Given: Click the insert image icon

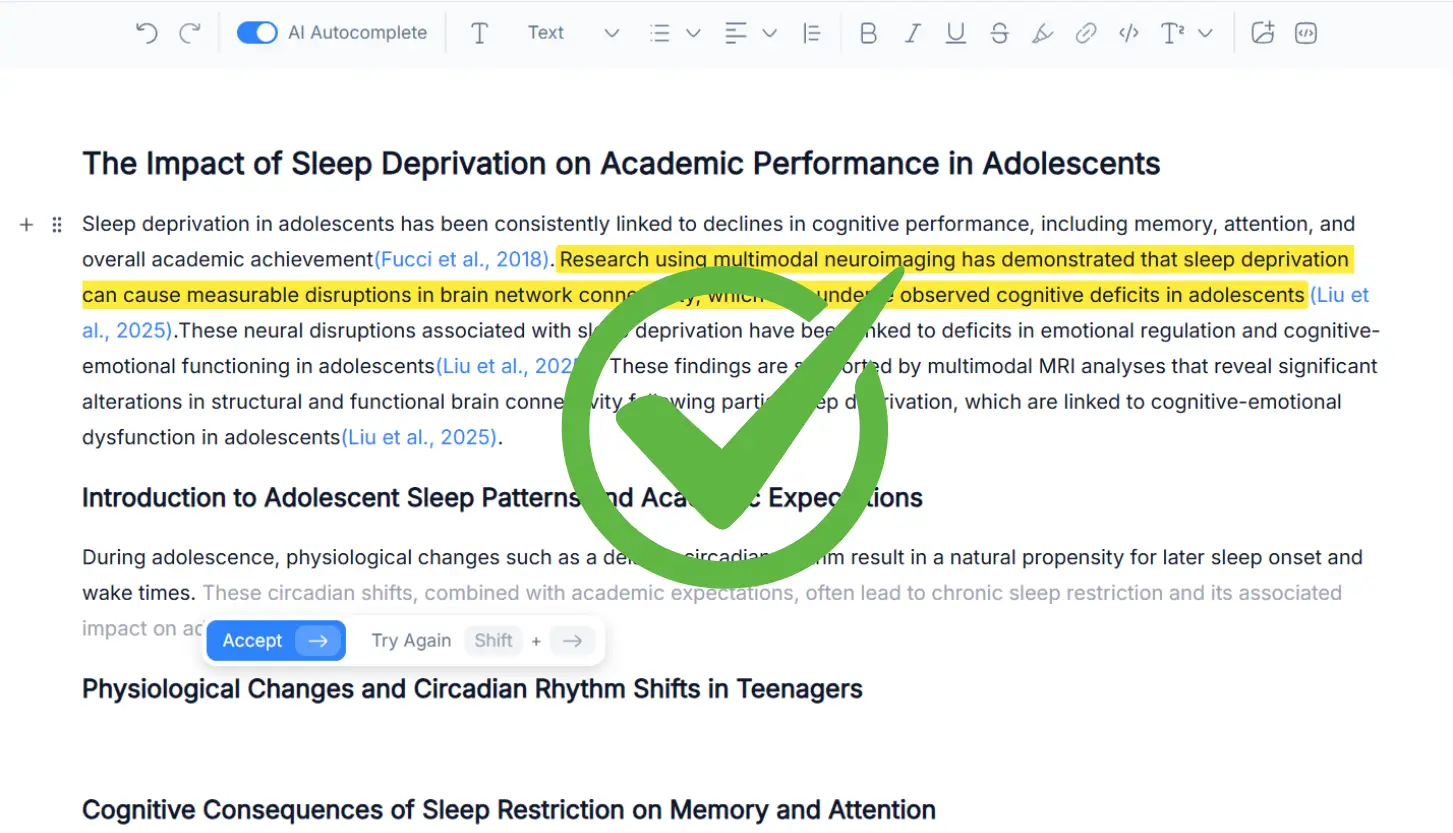Looking at the screenshot, I should tap(1263, 33).
